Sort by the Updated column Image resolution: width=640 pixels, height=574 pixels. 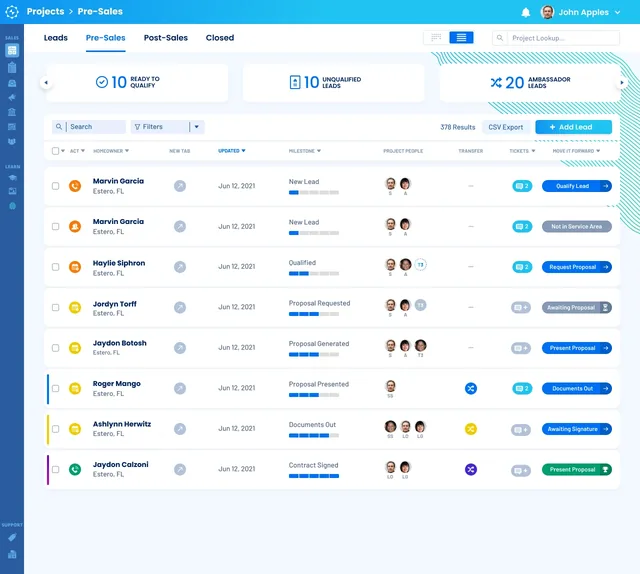coord(232,151)
